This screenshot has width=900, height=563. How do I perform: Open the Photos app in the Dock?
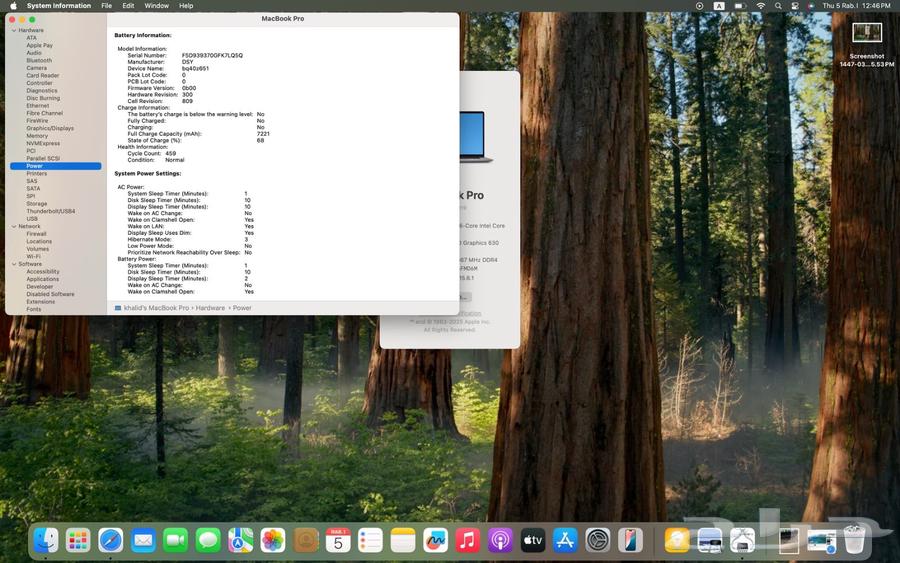tap(273, 540)
